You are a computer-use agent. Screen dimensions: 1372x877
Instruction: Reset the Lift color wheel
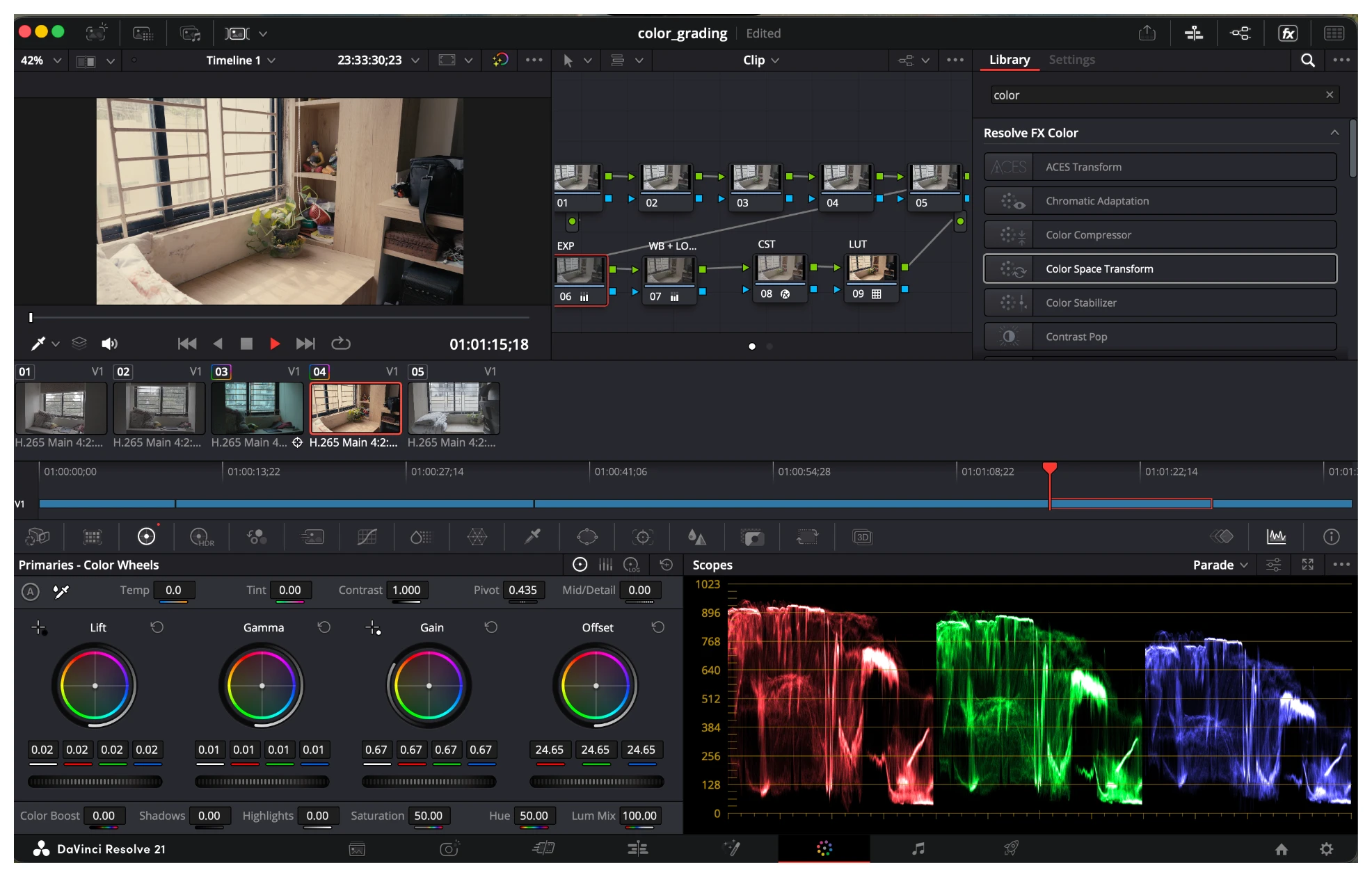click(x=157, y=627)
